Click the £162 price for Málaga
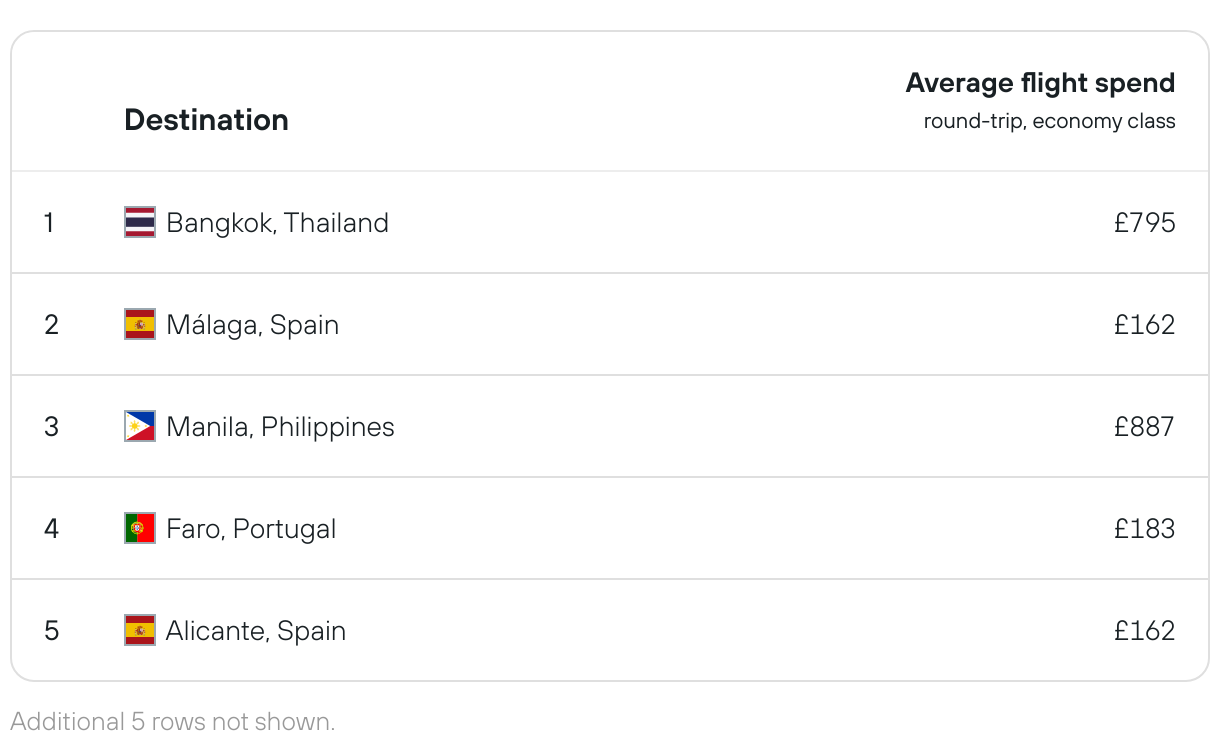Viewport: 1220px width, 748px height. 1144,324
